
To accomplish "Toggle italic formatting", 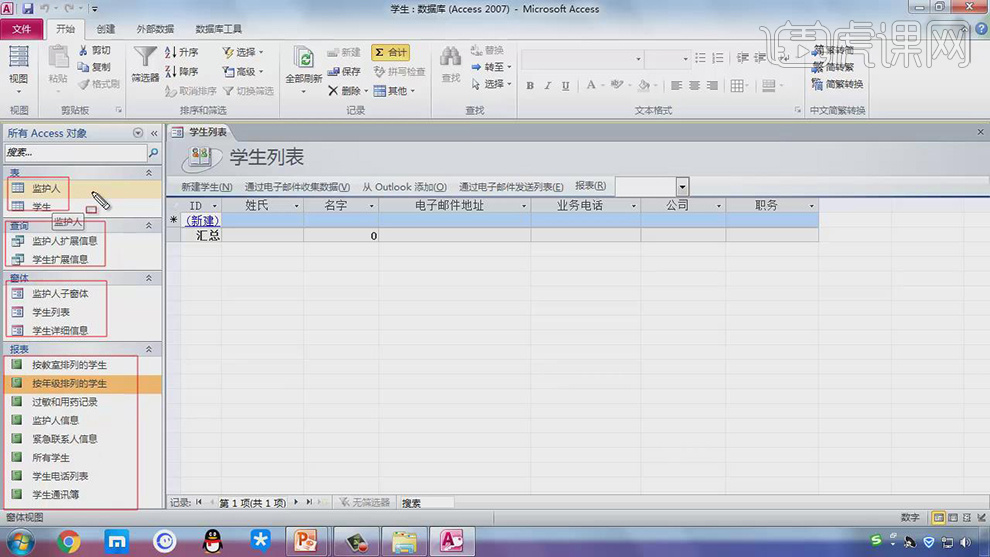I will point(547,86).
